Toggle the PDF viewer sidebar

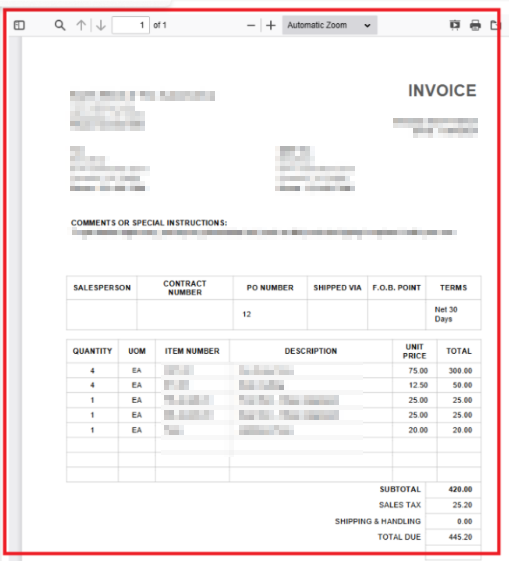[19, 25]
